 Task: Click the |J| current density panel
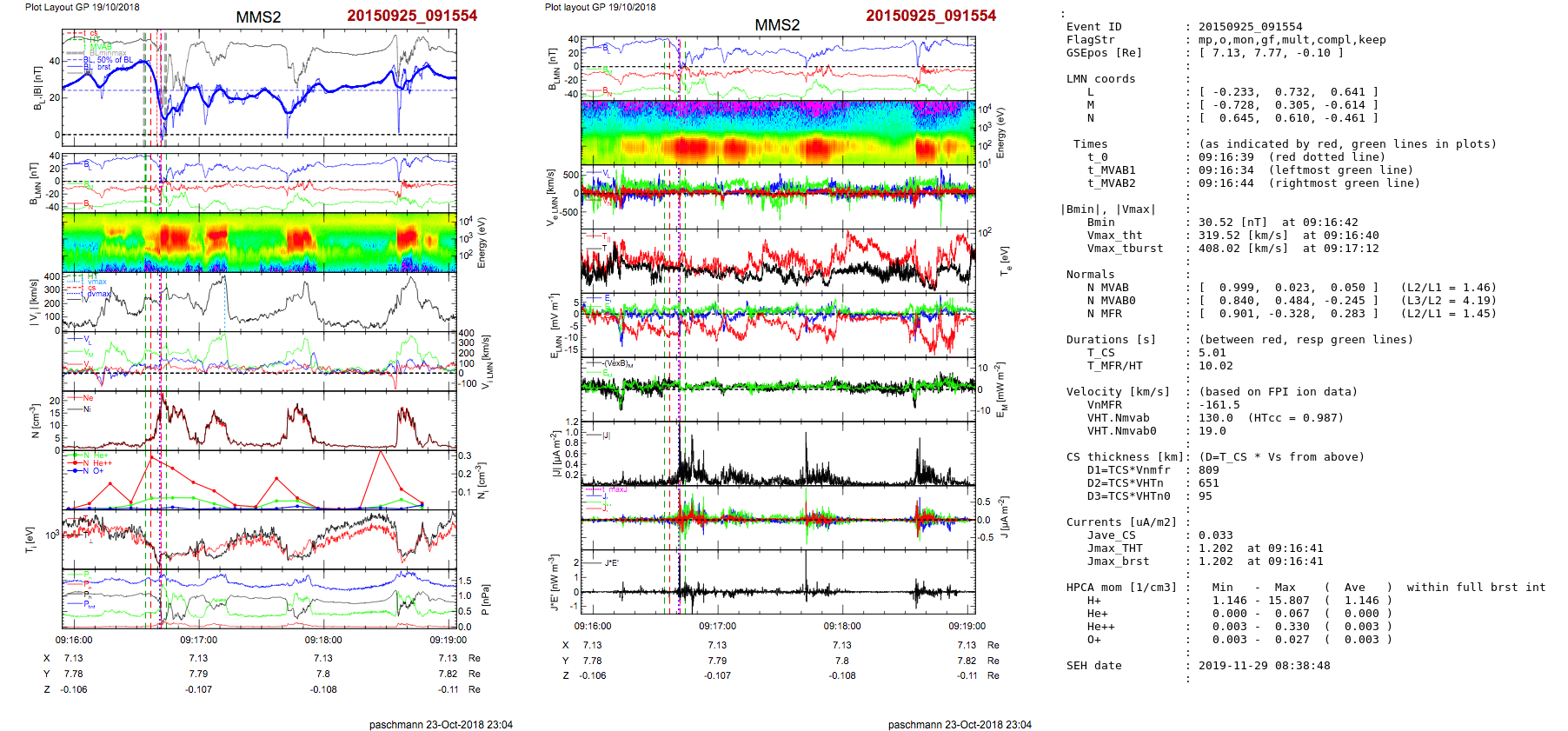click(777, 454)
